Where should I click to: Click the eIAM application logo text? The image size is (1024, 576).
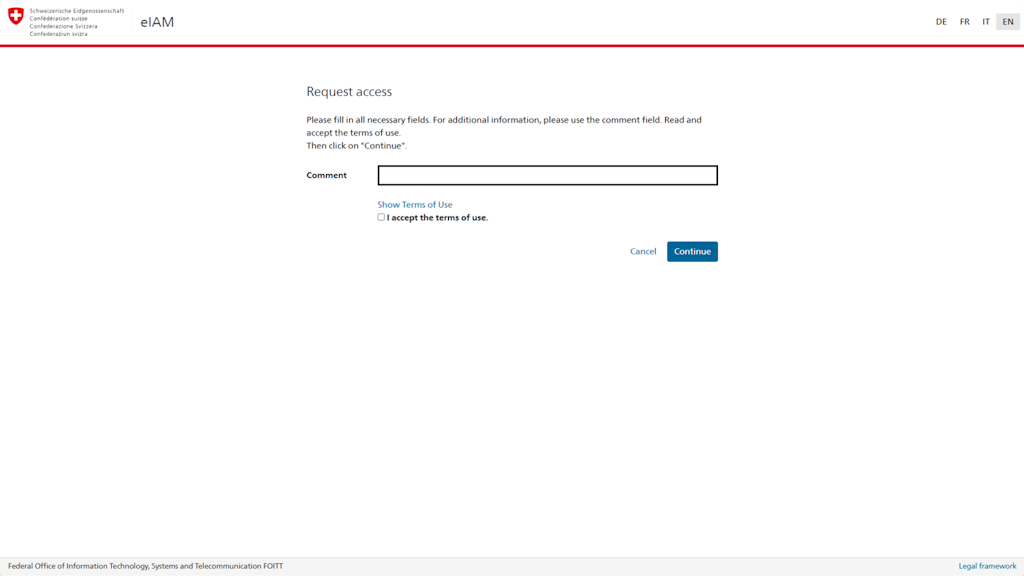tap(155, 21)
